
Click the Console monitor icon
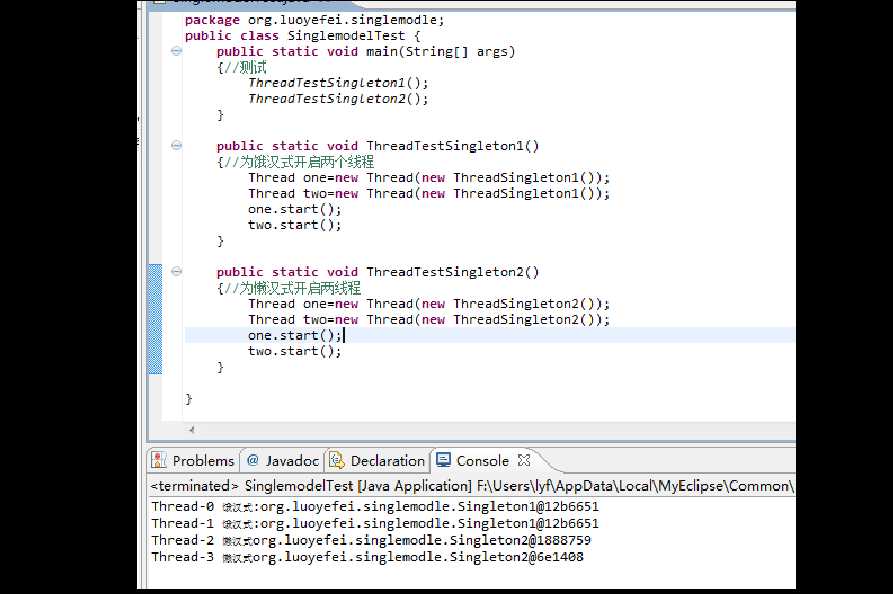[444, 459]
